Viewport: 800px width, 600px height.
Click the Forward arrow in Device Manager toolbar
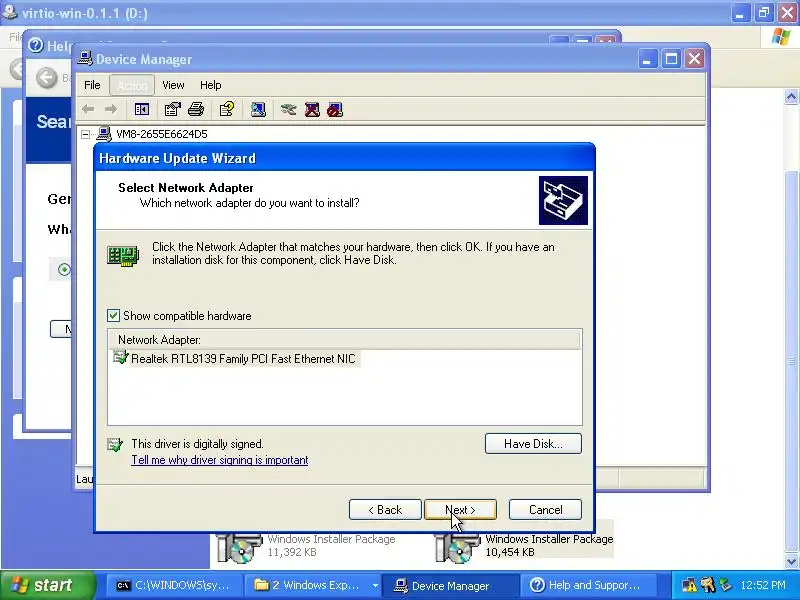click(x=111, y=109)
